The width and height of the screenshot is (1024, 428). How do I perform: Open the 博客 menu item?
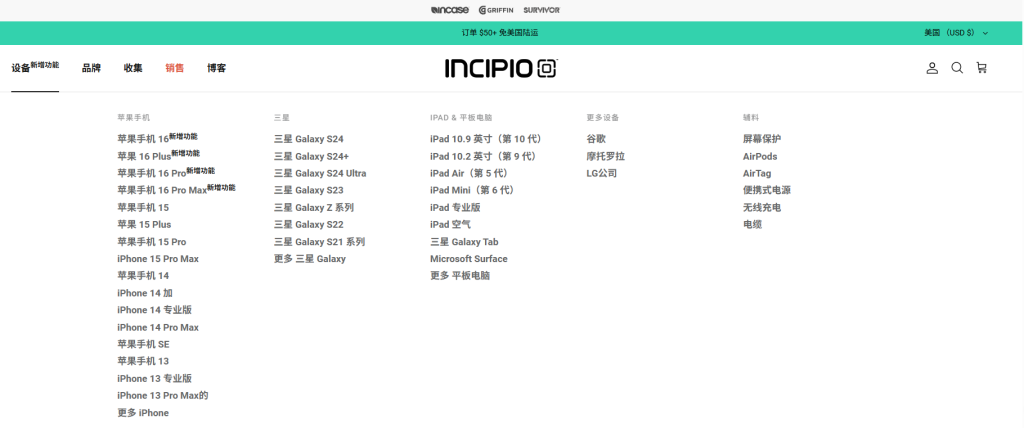click(x=216, y=68)
